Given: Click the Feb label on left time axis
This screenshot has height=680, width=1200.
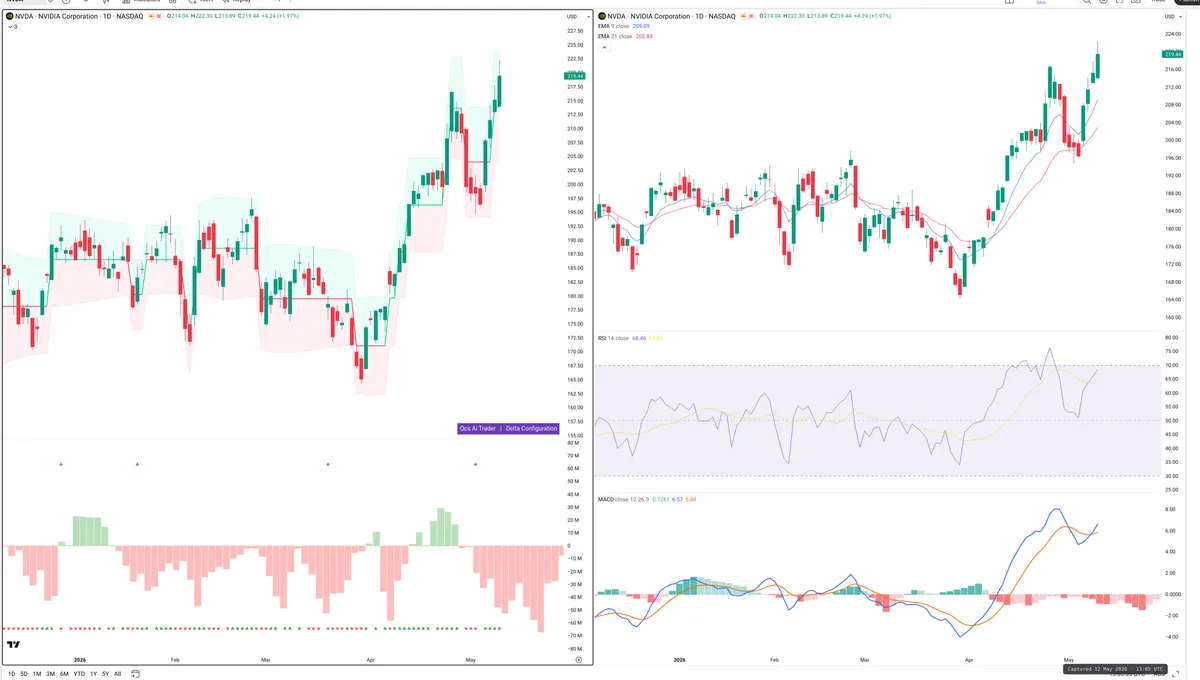Looking at the screenshot, I should (175, 660).
